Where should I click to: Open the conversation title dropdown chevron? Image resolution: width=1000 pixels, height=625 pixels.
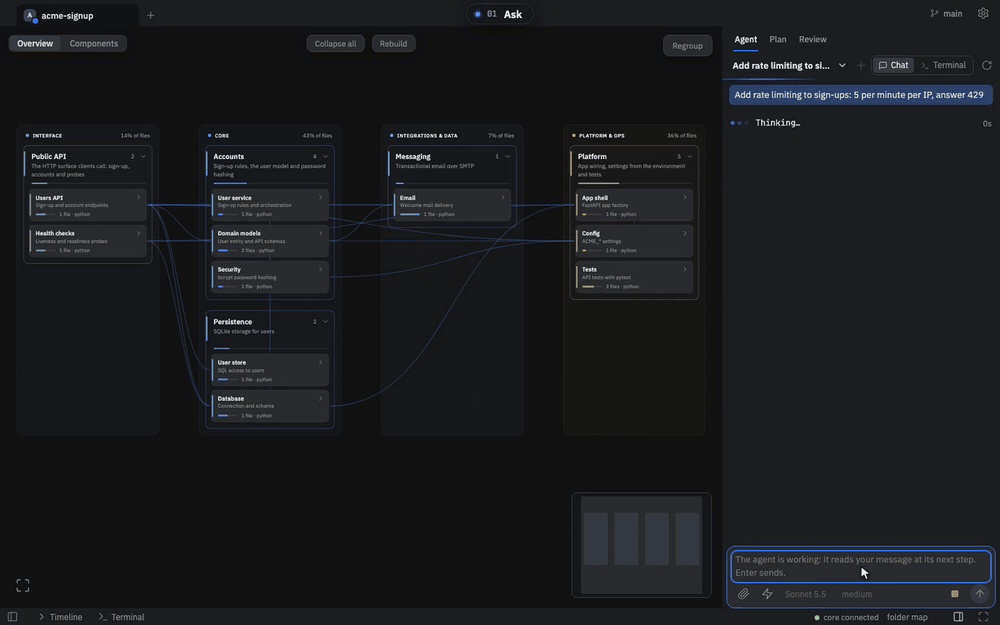click(842, 66)
